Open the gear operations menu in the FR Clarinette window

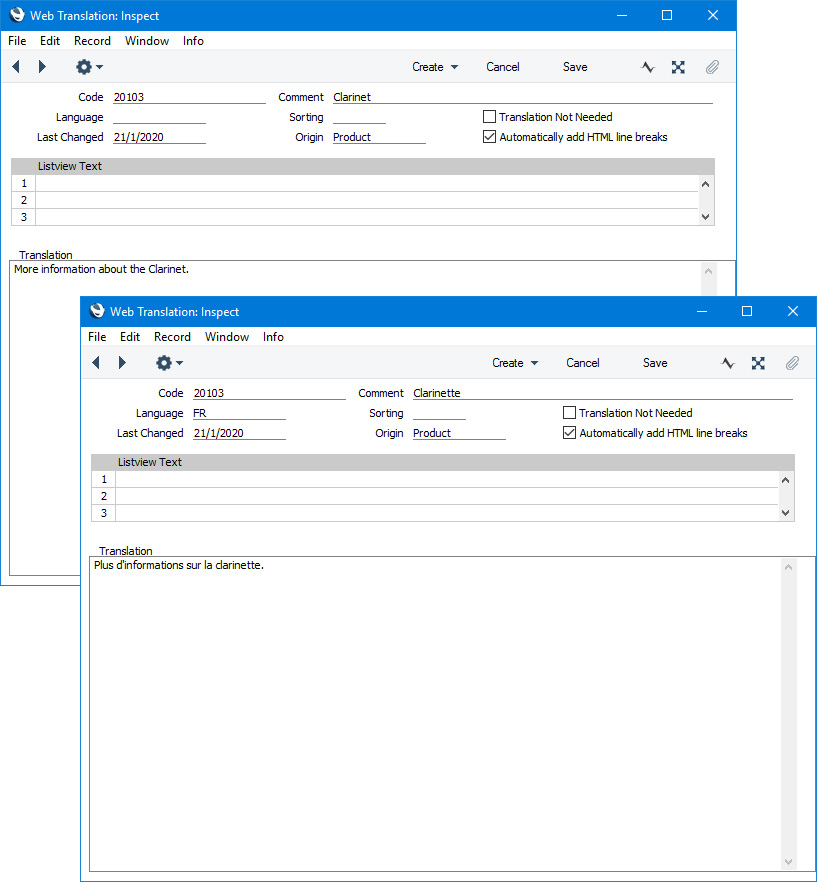(169, 363)
